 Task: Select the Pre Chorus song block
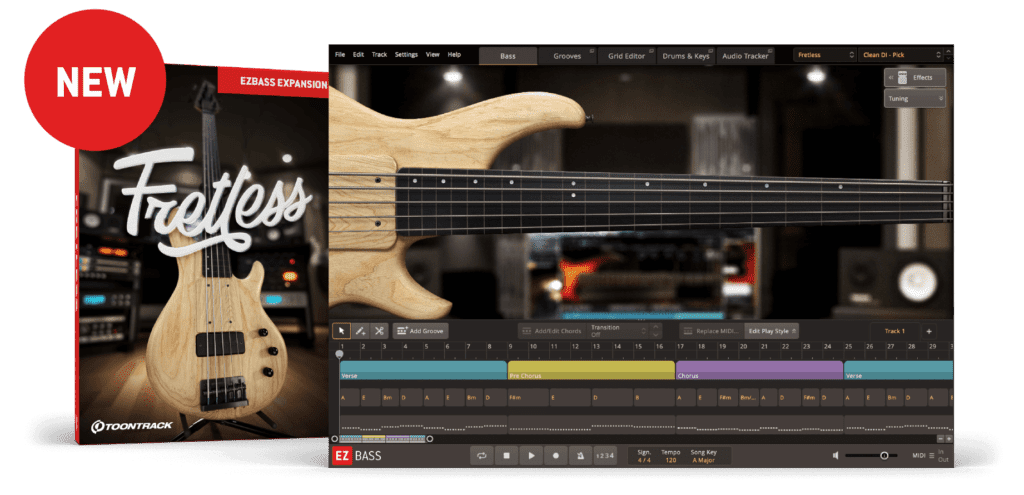tap(591, 371)
